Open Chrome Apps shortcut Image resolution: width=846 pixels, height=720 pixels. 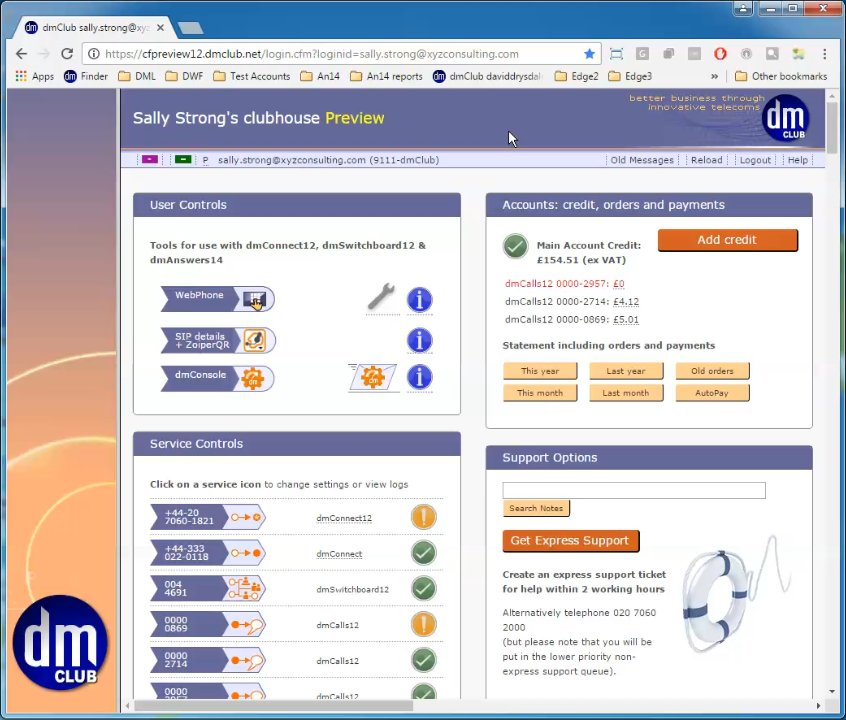(x=35, y=76)
